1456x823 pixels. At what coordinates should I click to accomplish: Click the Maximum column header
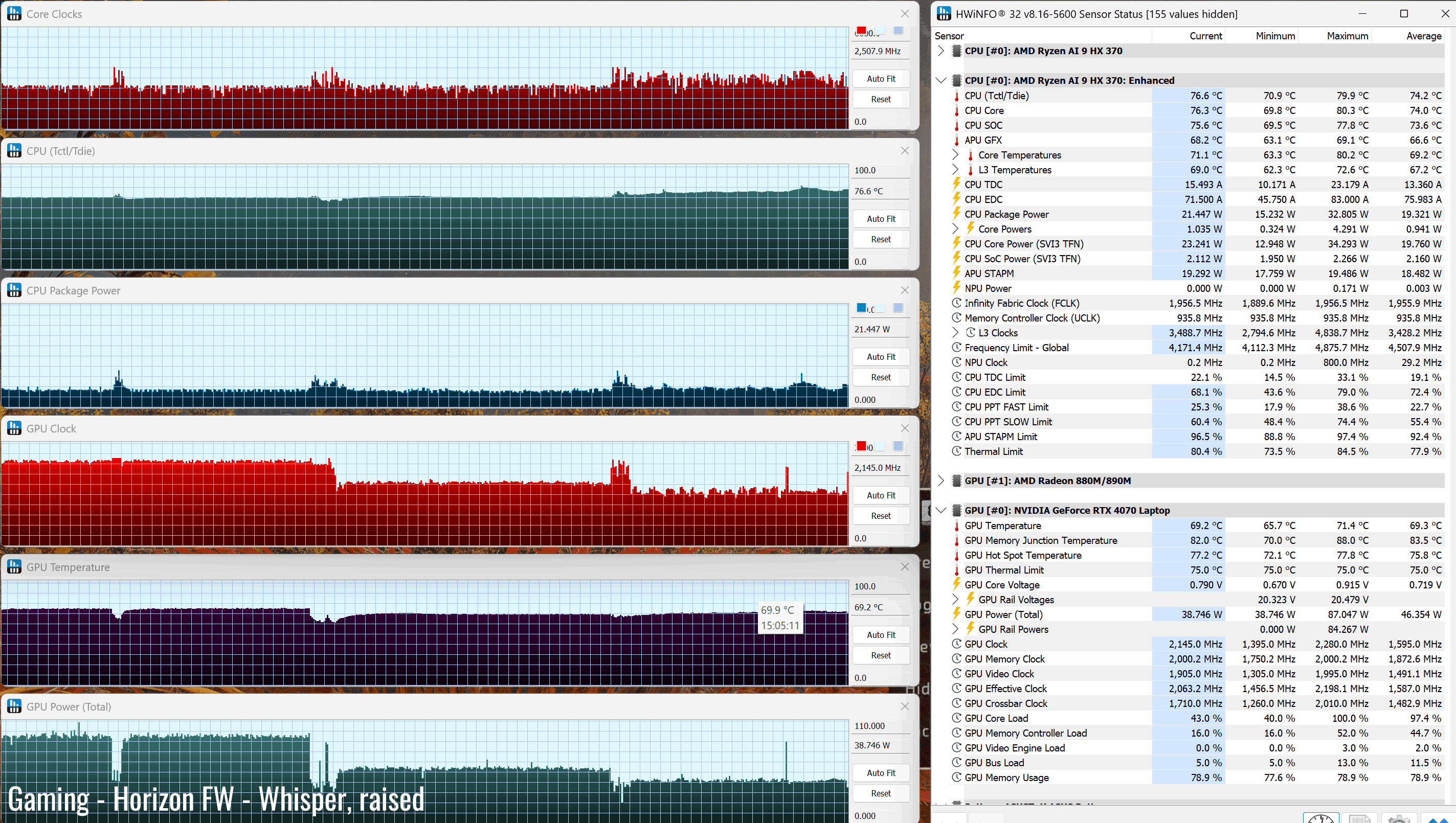point(1334,36)
